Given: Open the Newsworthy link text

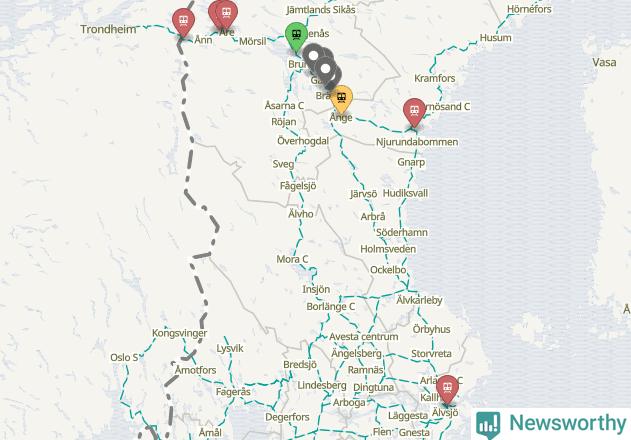Looking at the screenshot, I should (568, 423).
